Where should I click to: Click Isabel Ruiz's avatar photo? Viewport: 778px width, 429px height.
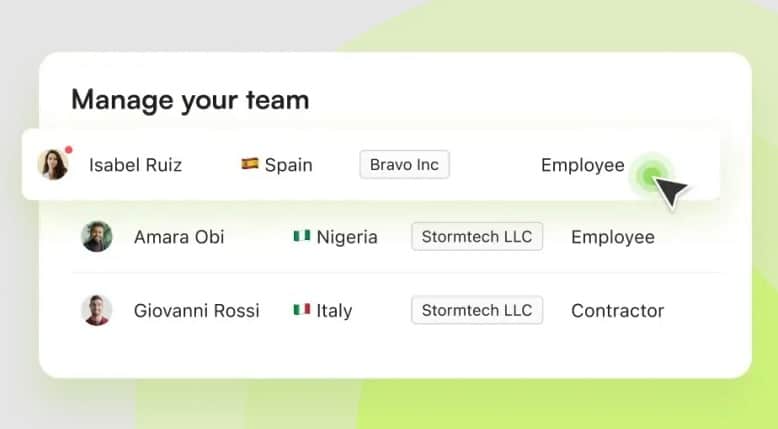click(52, 164)
